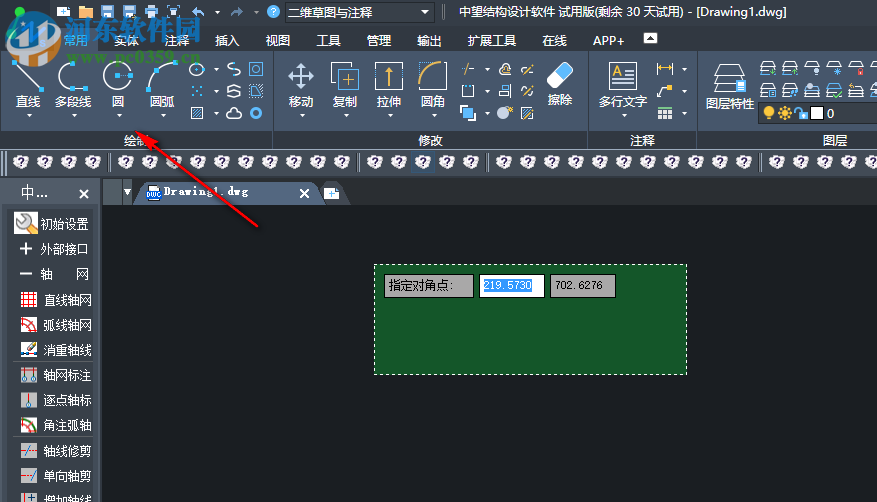Click the 移动 move tool
This screenshot has height=502, width=877.
point(301,84)
